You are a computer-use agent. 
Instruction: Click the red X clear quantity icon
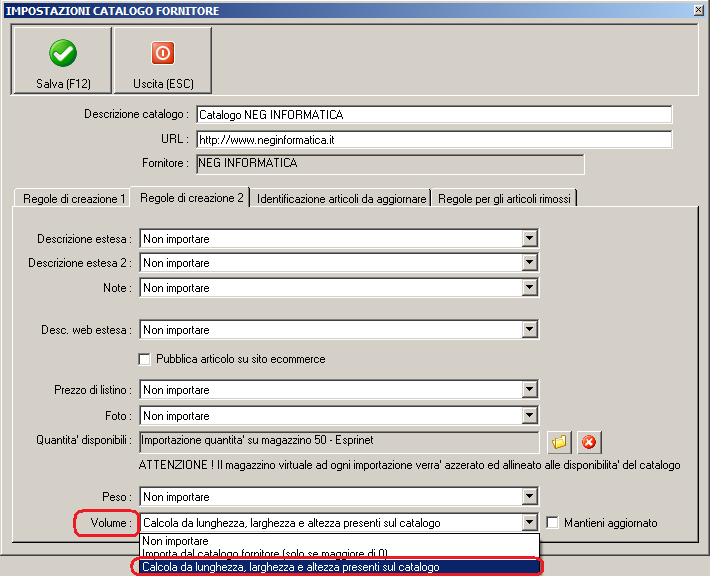pyautogui.click(x=589, y=442)
